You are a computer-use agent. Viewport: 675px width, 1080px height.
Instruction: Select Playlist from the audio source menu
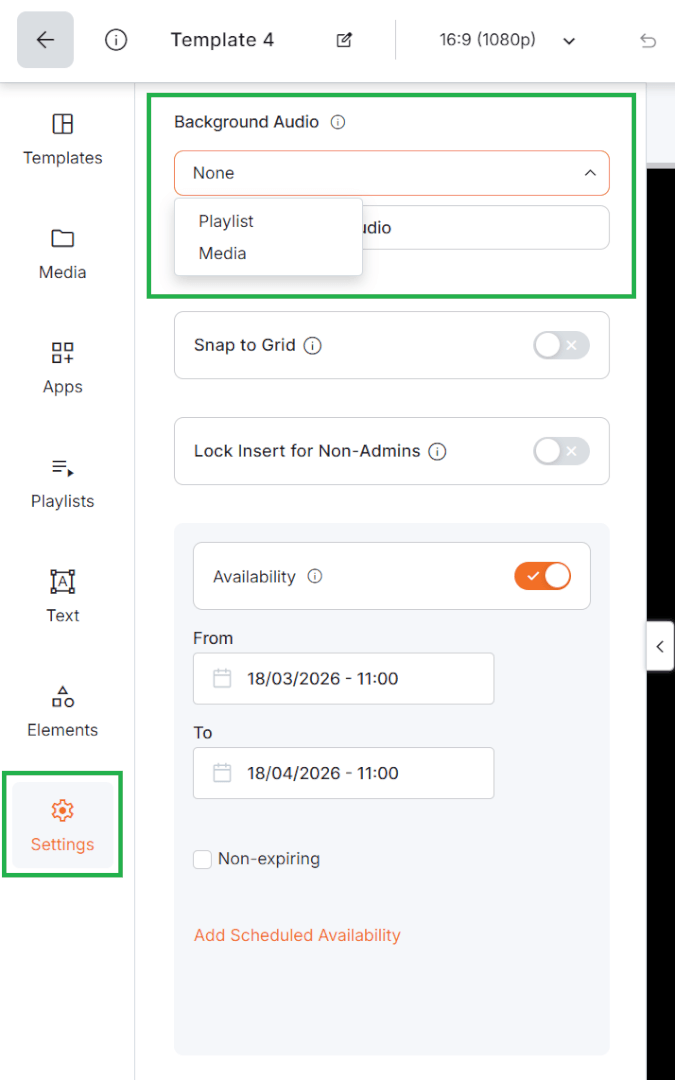[x=225, y=221]
